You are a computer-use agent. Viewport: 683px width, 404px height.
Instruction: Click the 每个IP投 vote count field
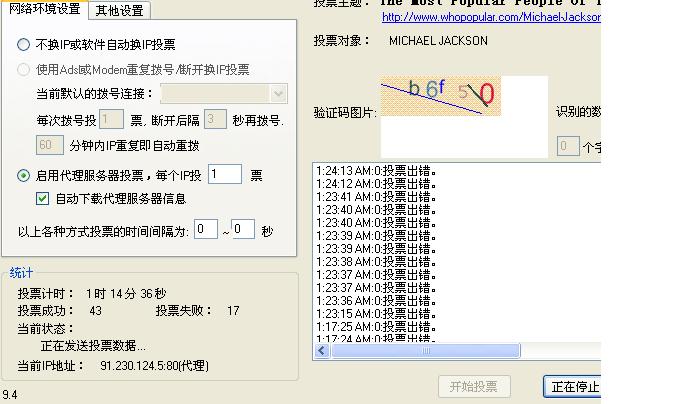tap(225, 175)
